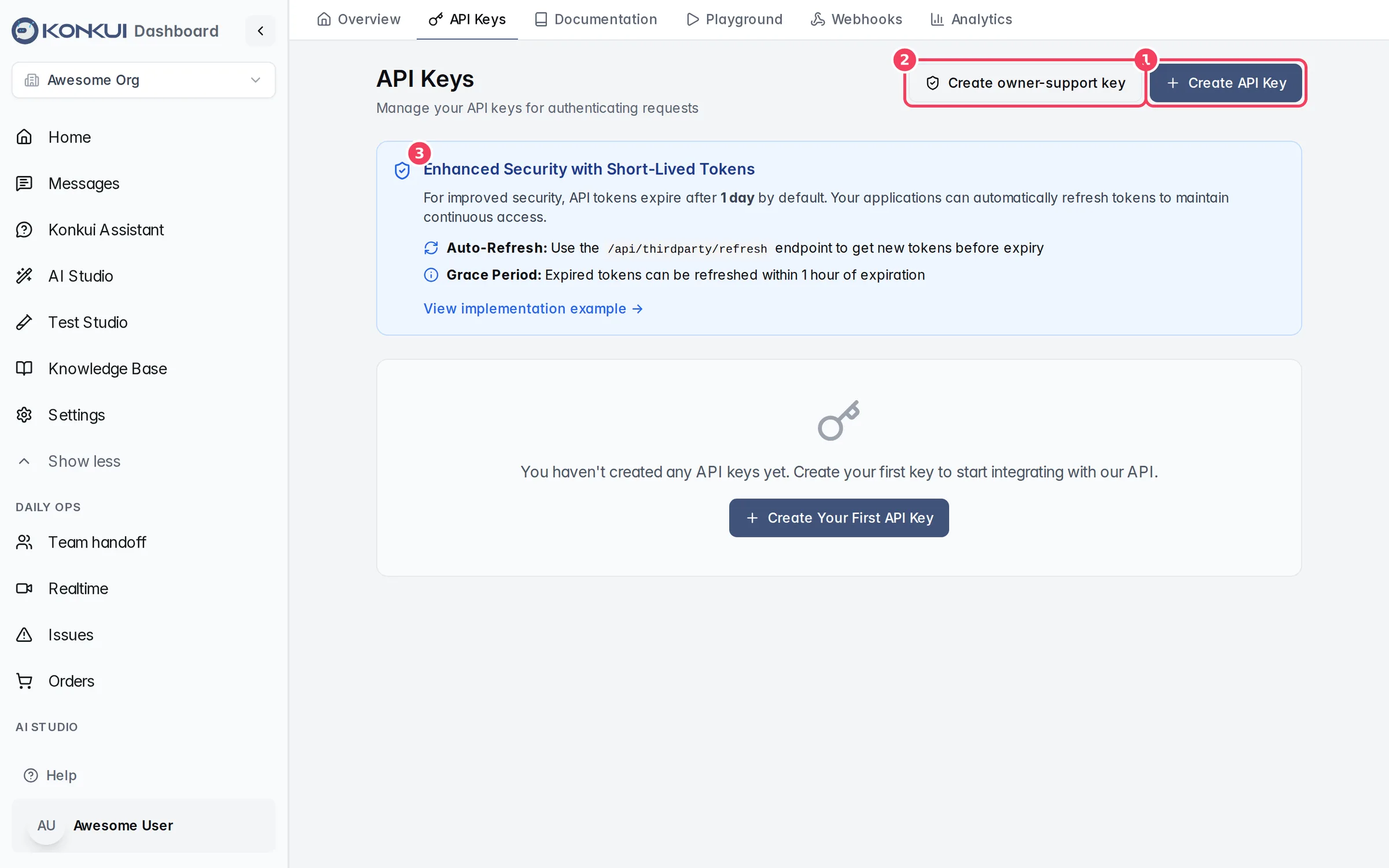Switch to the Analytics tab
The width and height of the screenshot is (1389, 868).
pyautogui.click(x=971, y=20)
